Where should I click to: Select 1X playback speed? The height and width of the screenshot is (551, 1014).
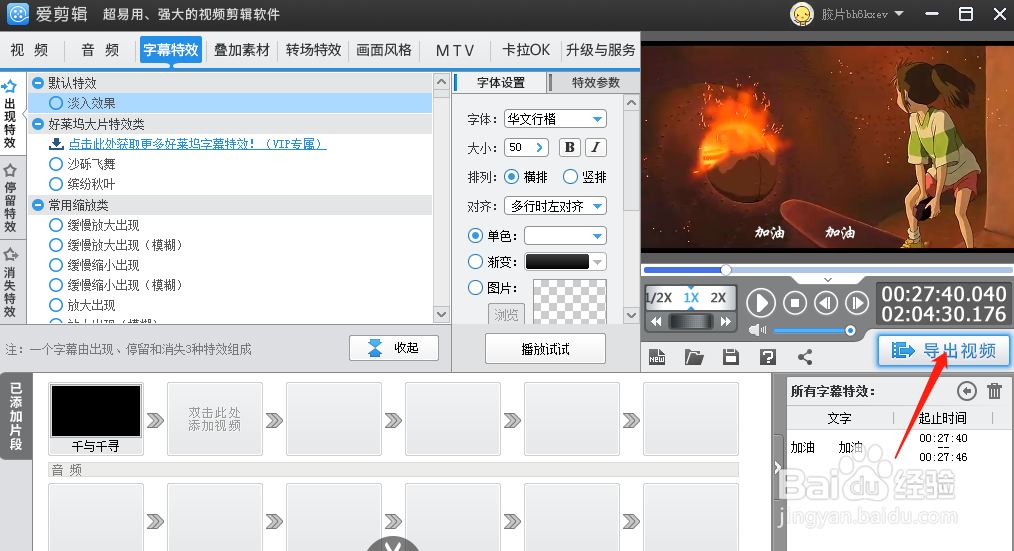pos(691,297)
